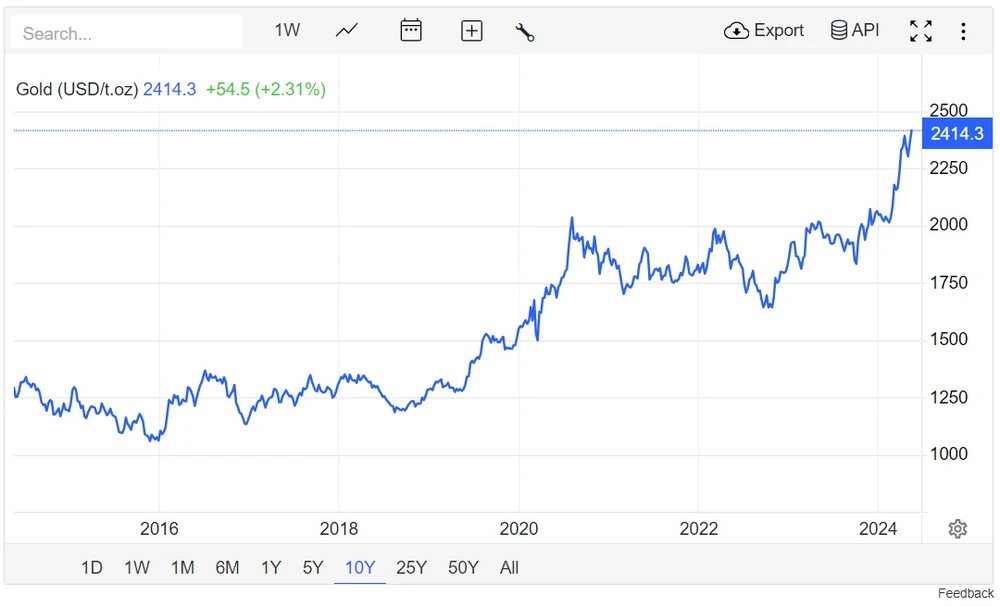Select the 1W range at bottom

136,567
